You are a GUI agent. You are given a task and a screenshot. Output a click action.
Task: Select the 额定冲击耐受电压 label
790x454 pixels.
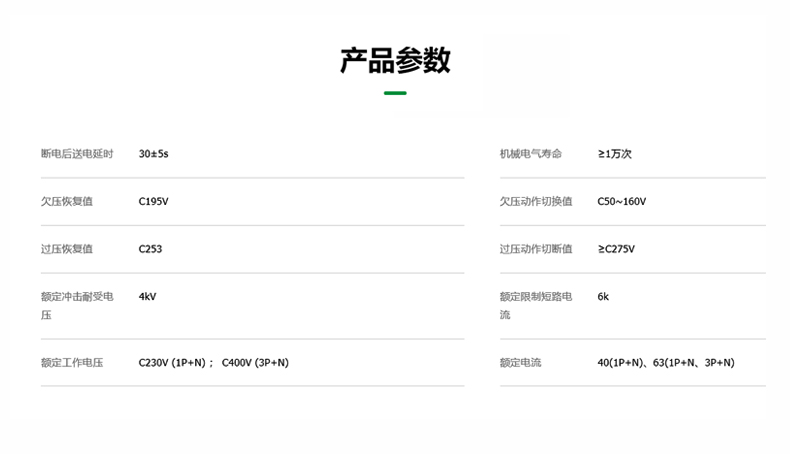(77, 305)
